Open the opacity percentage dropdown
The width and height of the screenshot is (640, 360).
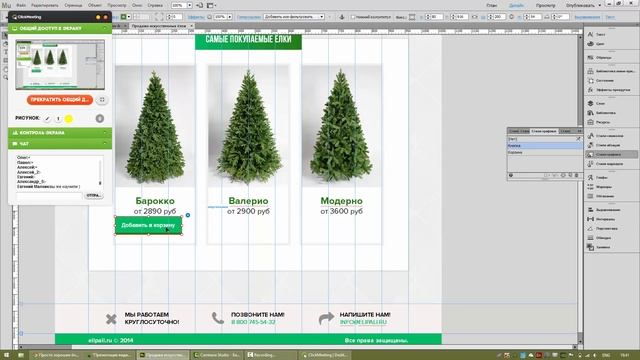229,17
